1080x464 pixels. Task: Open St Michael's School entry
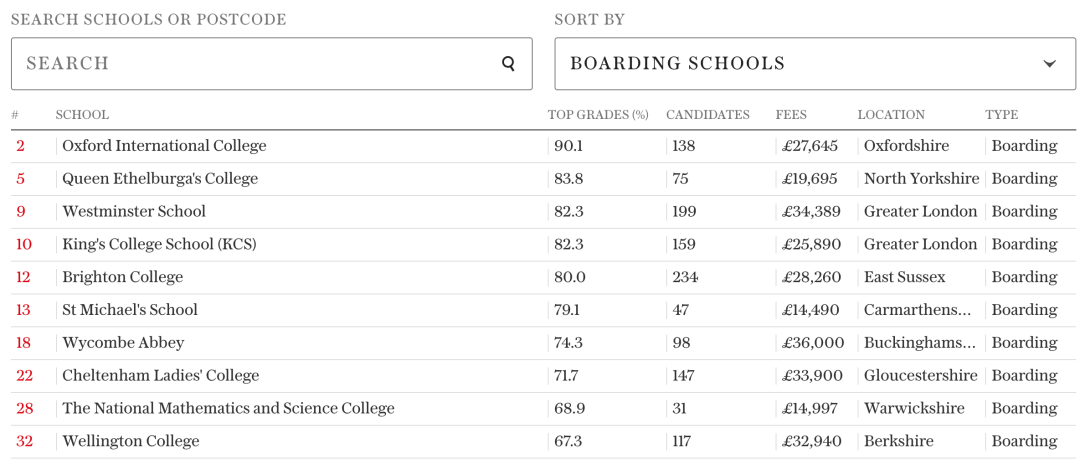[x=129, y=310]
